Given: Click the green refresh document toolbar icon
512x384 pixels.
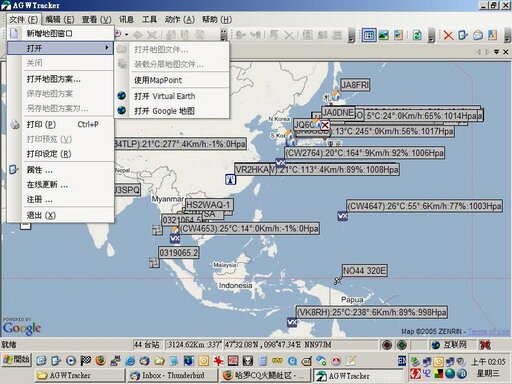Looking at the screenshot, I should coord(417,35).
